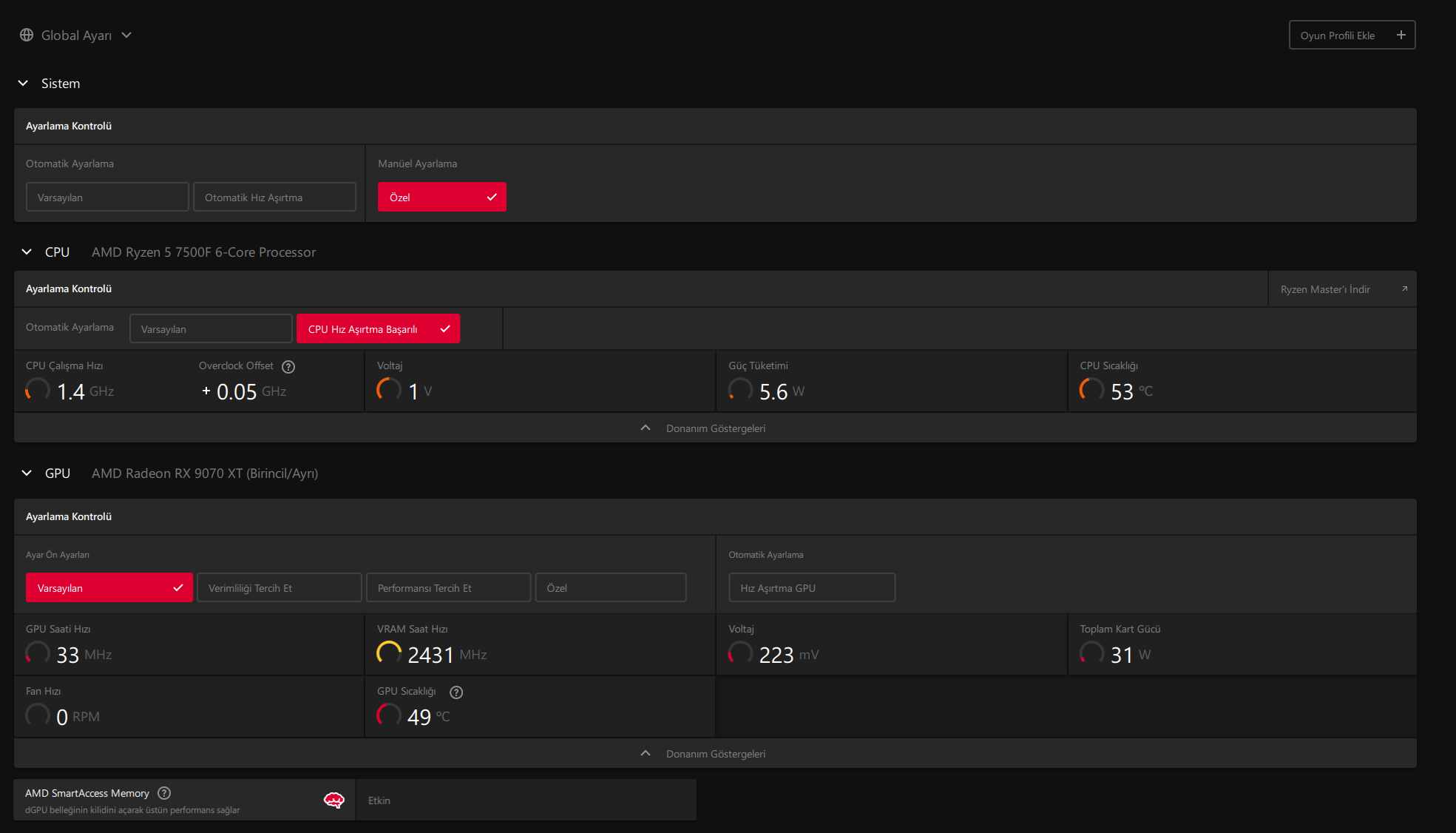The height and width of the screenshot is (833, 1456).
Task: Collapse the GPU section chevron
Action: coord(27,473)
